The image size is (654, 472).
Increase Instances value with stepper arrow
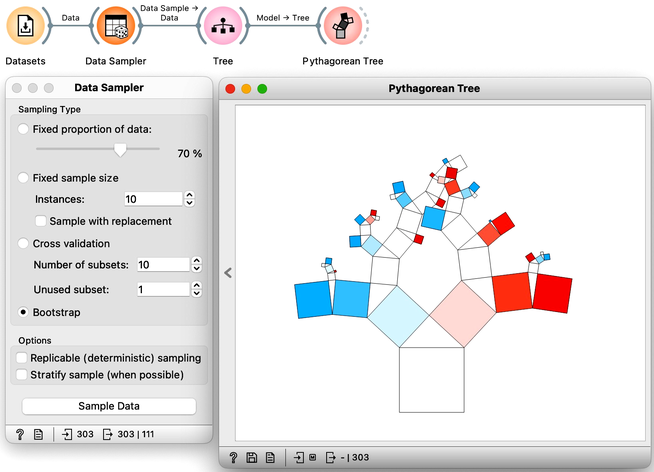tap(189, 195)
